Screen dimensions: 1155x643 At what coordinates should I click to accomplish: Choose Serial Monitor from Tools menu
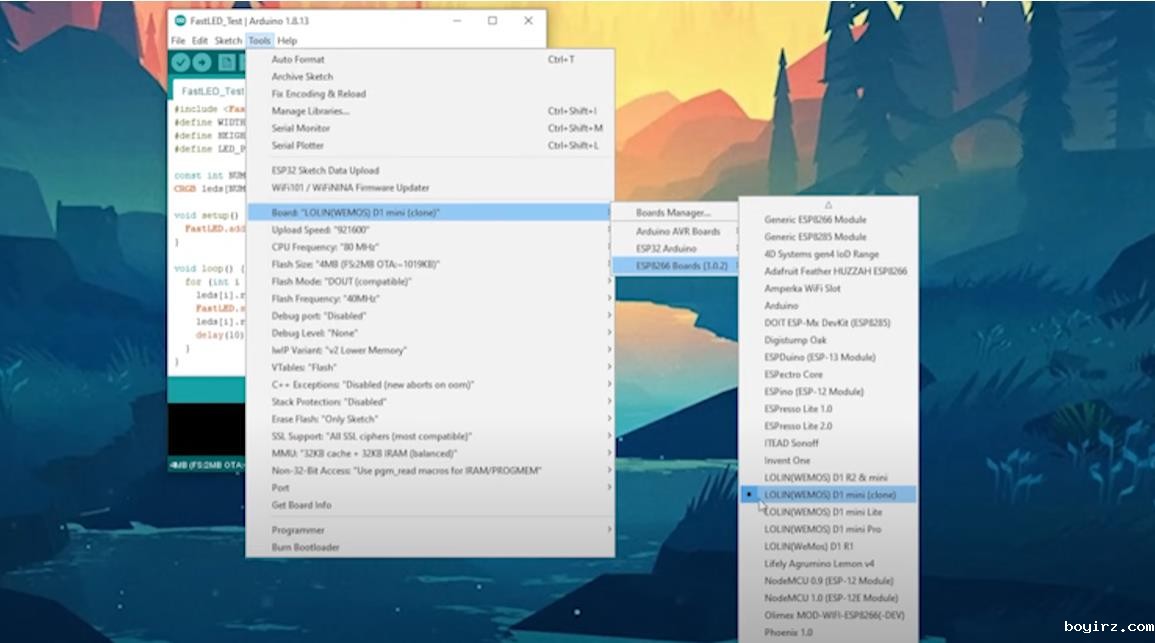[x=301, y=128]
